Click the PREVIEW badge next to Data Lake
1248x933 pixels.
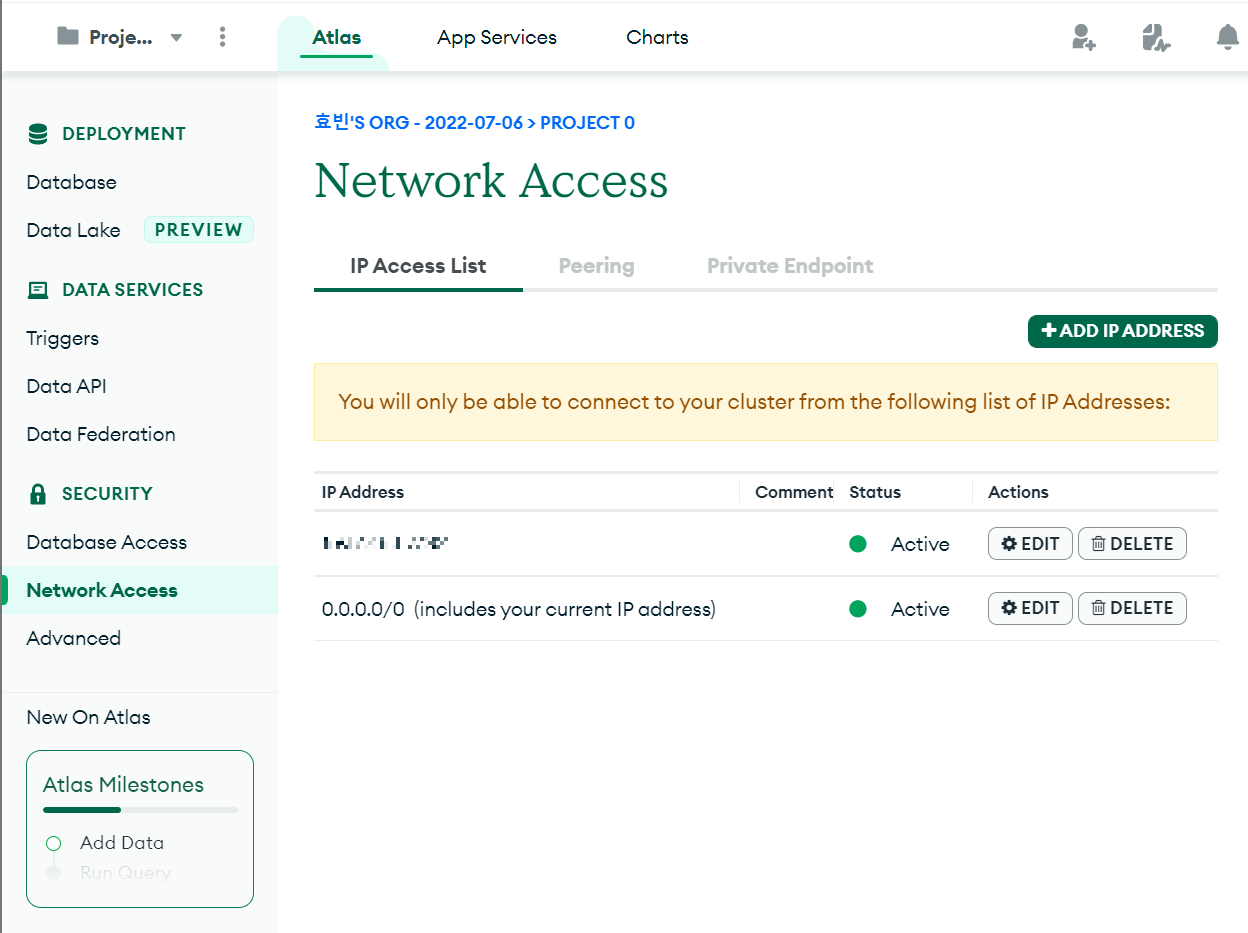coord(199,230)
